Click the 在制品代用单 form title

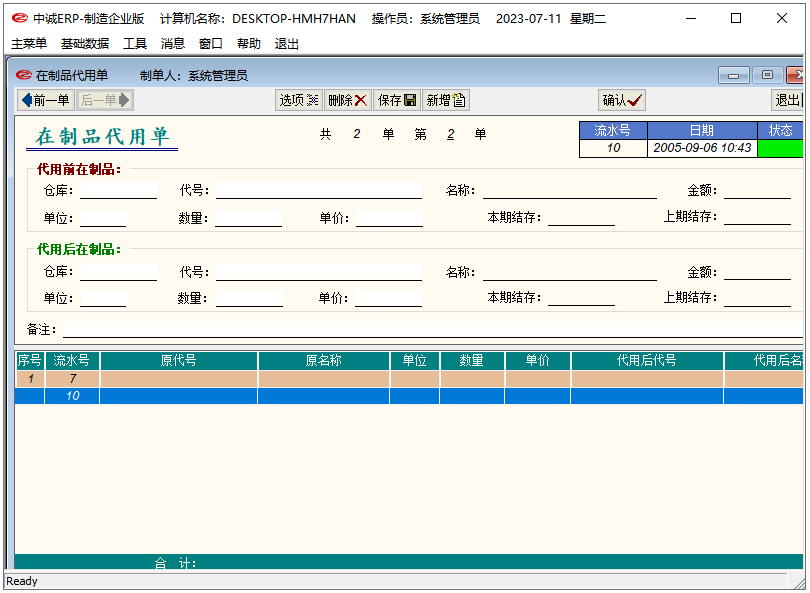pos(102,137)
